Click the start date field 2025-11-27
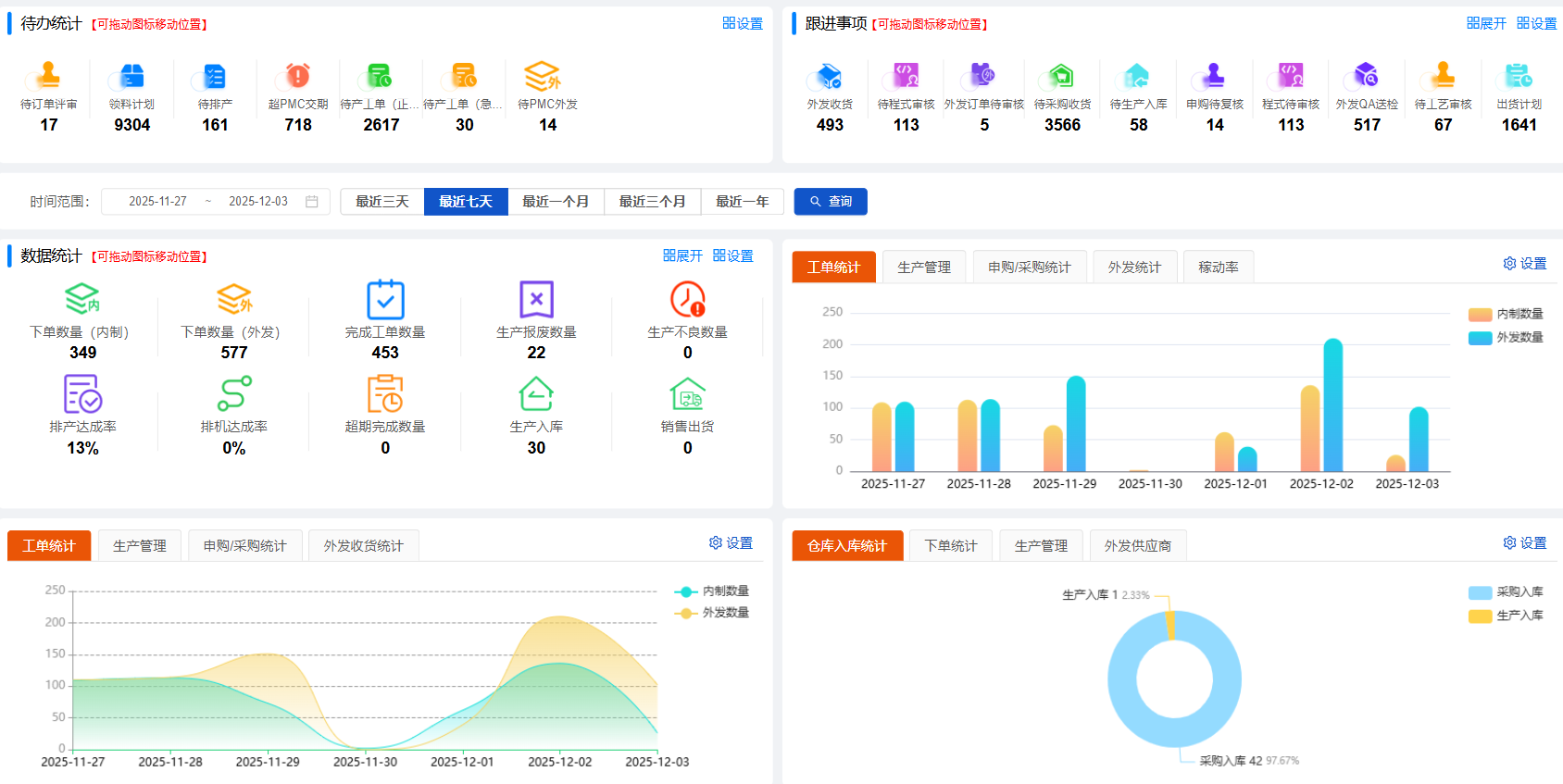 click(157, 202)
